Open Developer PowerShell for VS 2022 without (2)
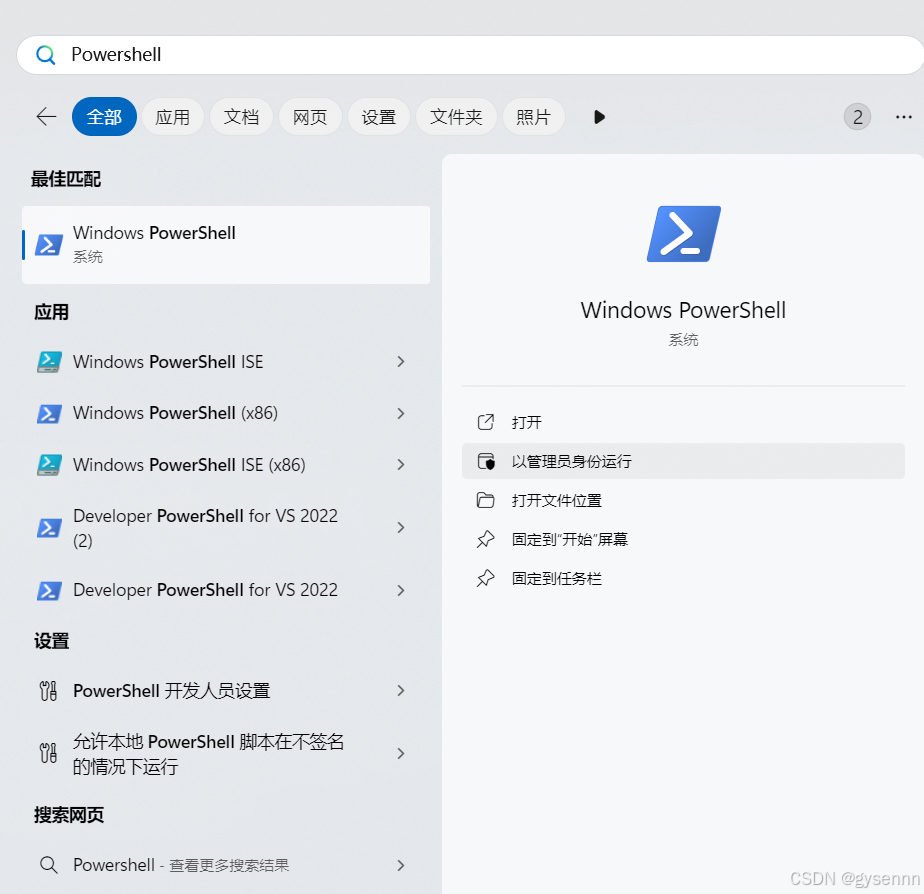 pos(226,590)
